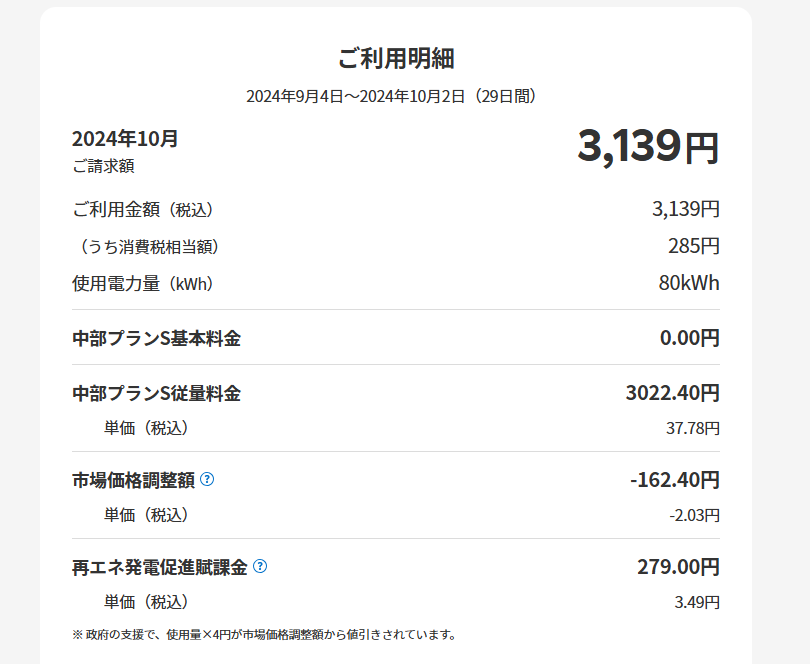The height and width of the screenshot is (664, 810).
Task: Select the ご利用金額（税込） label
Action: coord(143,210)
